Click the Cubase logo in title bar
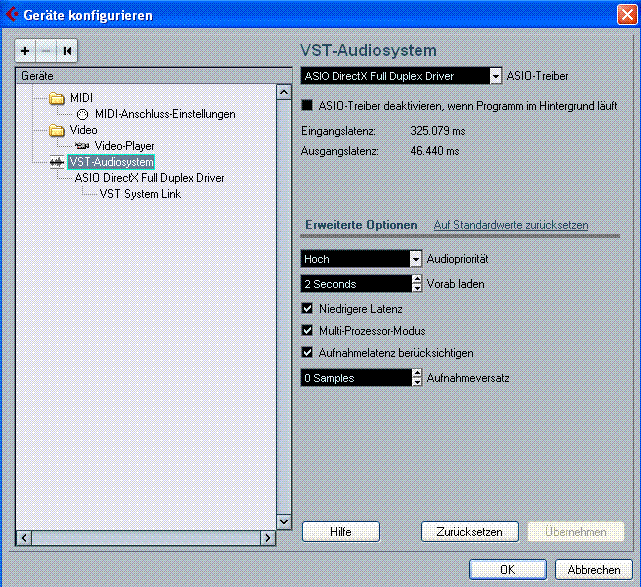This screenshot has width=641, height=587. 12,14
